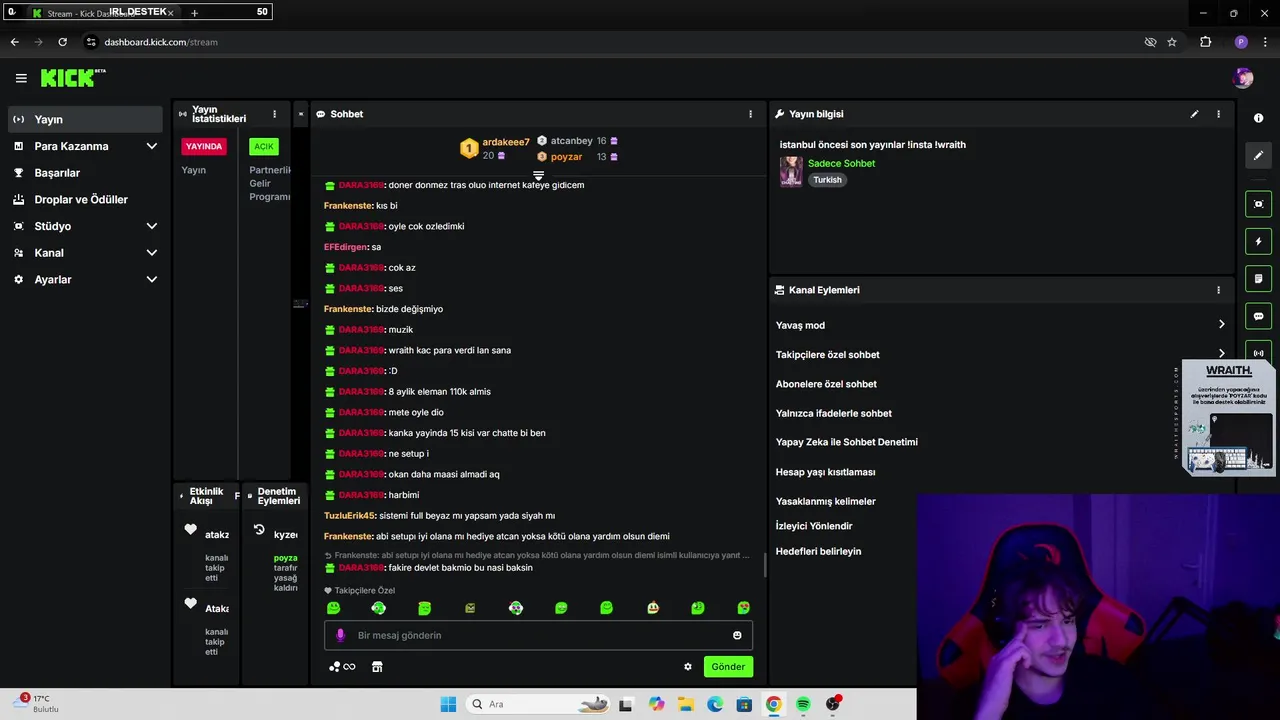Toggle the stream preview widget icon
The image size is (1280, 720).
(x=1258, y=204)
